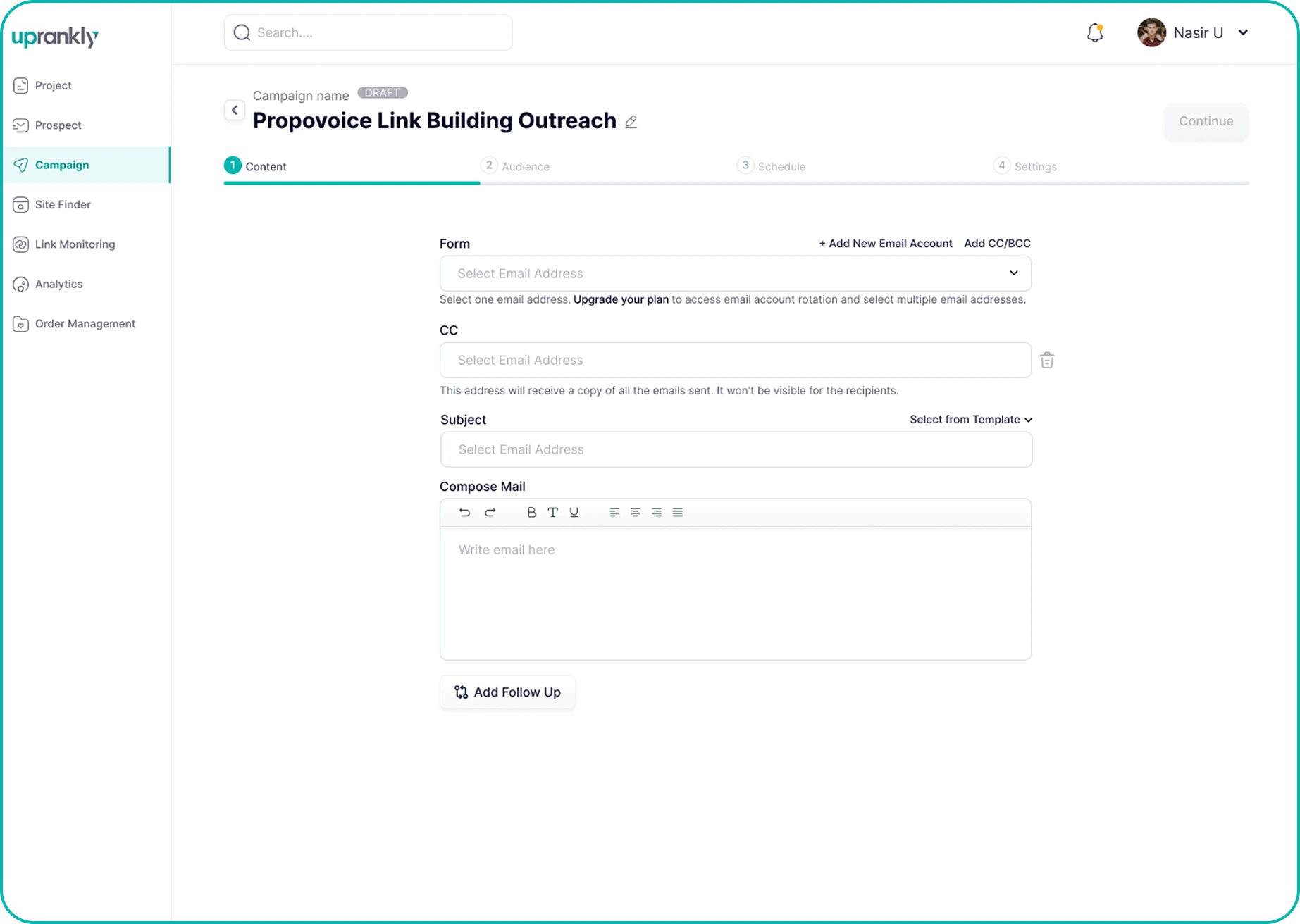Click the Subject input field

click(736, 449)
